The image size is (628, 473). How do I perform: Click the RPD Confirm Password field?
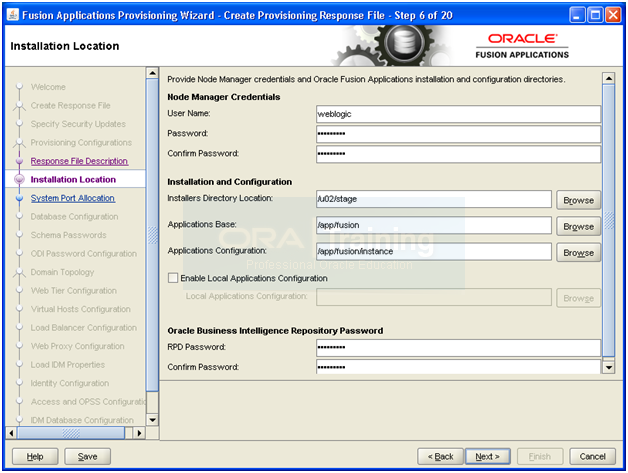(x=458, y=367)
